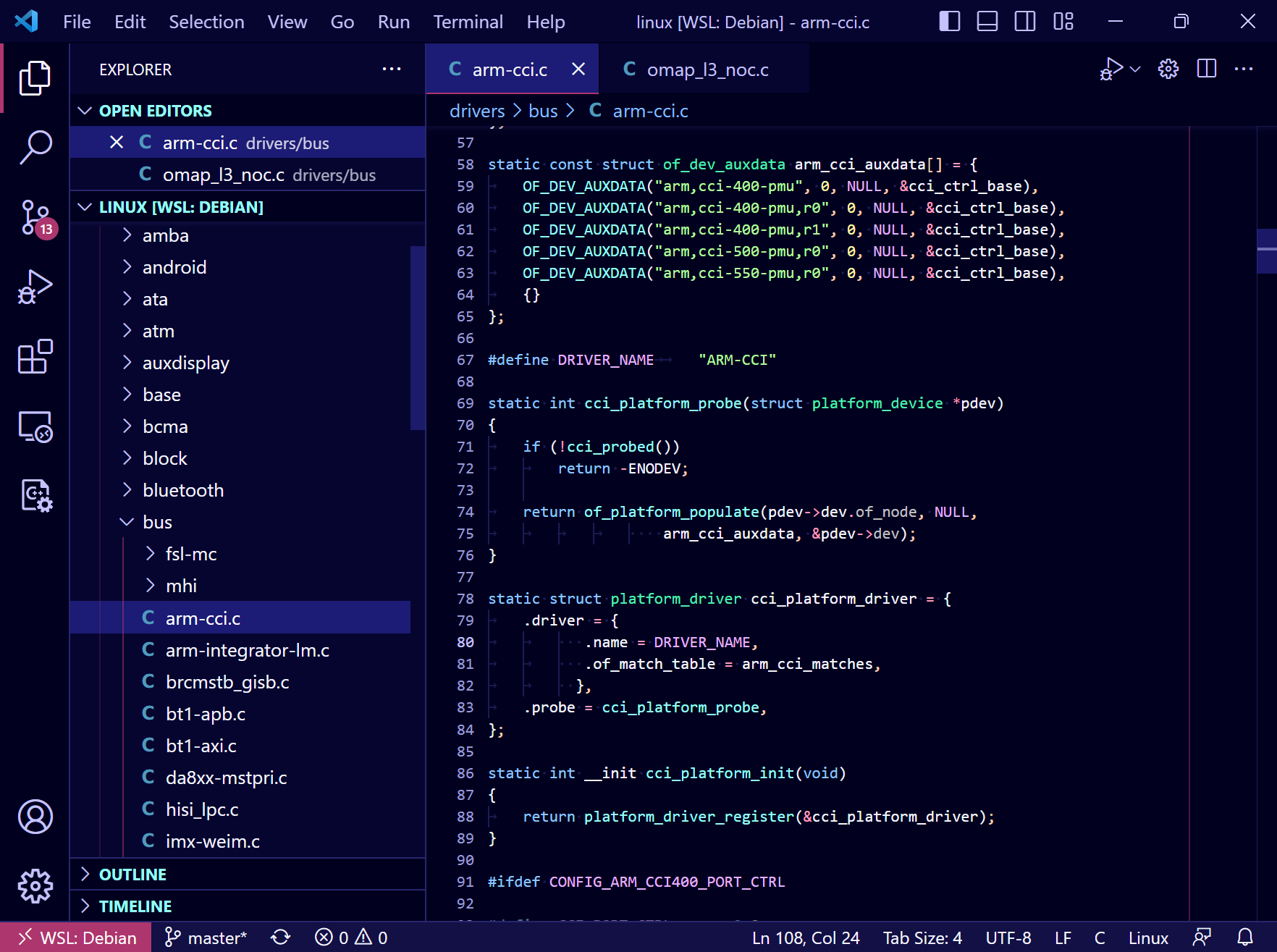
Task: Close arm-cci.c in Open Editors list
Action: coord(117,142)
